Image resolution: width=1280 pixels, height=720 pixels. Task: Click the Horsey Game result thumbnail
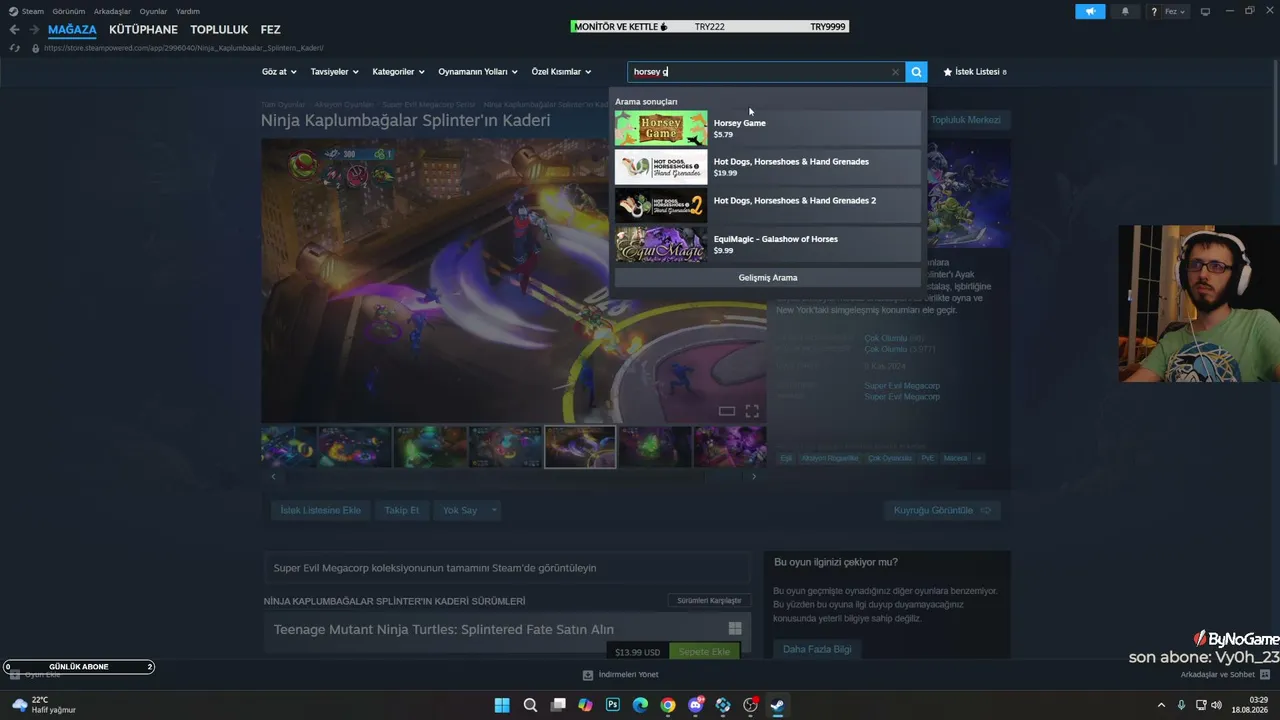661,128
